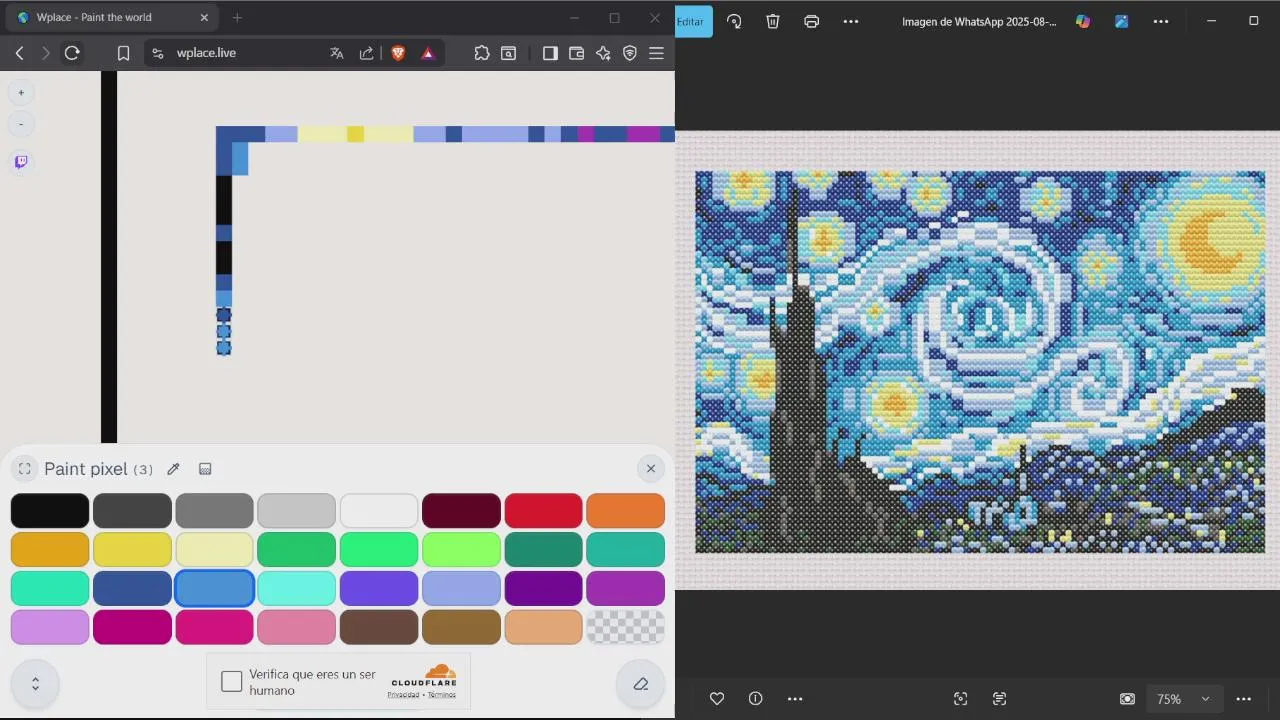Screen dimensions: 1280x720
Task: Select the transparent checkered swatch
Action: click(x=626, y=628)
